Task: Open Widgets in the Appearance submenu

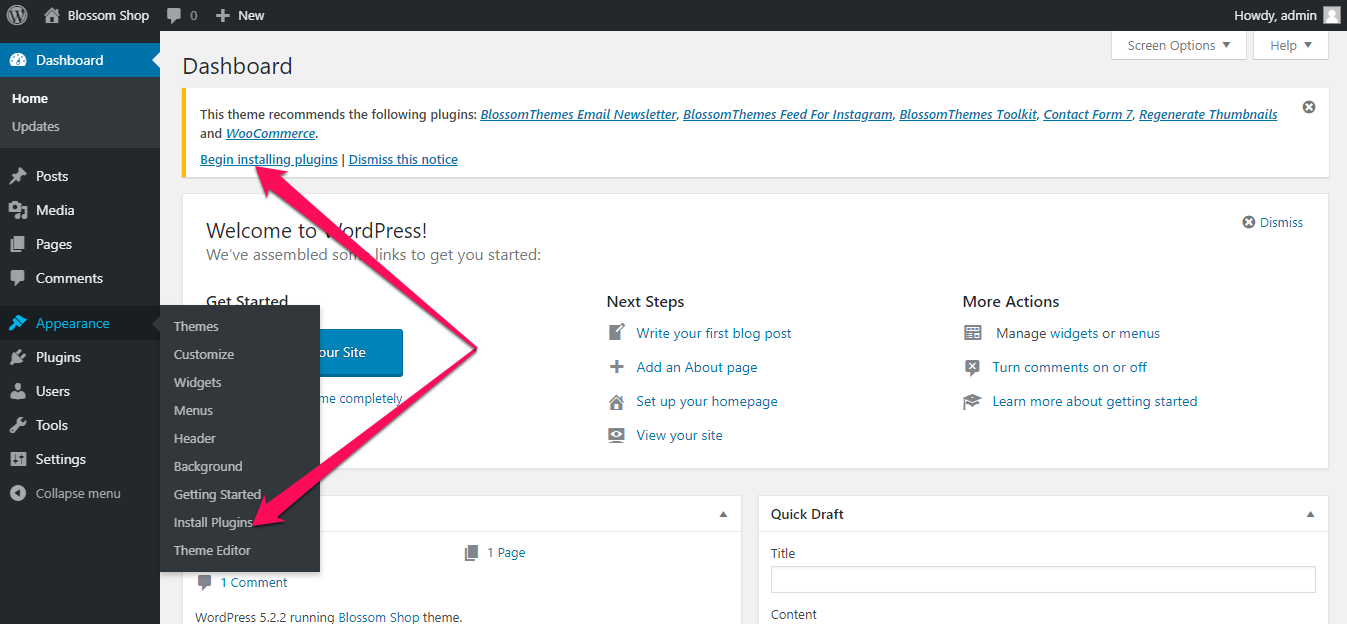Action: 198,382
